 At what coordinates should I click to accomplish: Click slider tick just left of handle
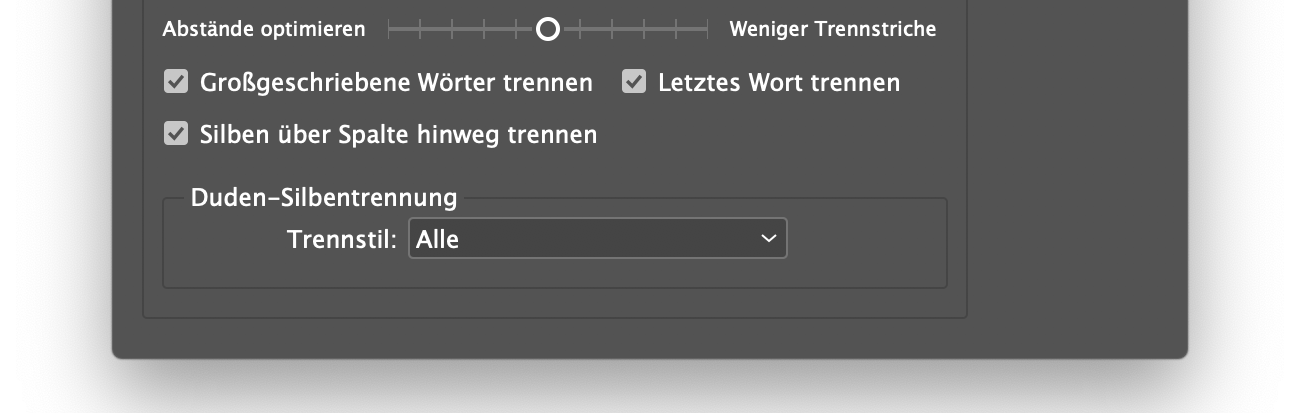tap(516, 30)
